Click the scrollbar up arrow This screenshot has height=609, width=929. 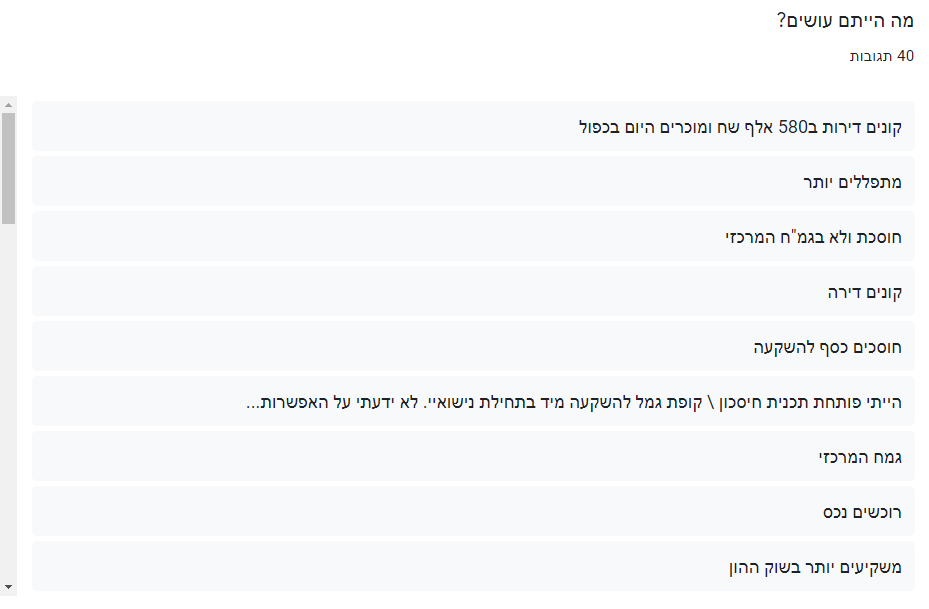pyautogui.click(x=8, y=104)
